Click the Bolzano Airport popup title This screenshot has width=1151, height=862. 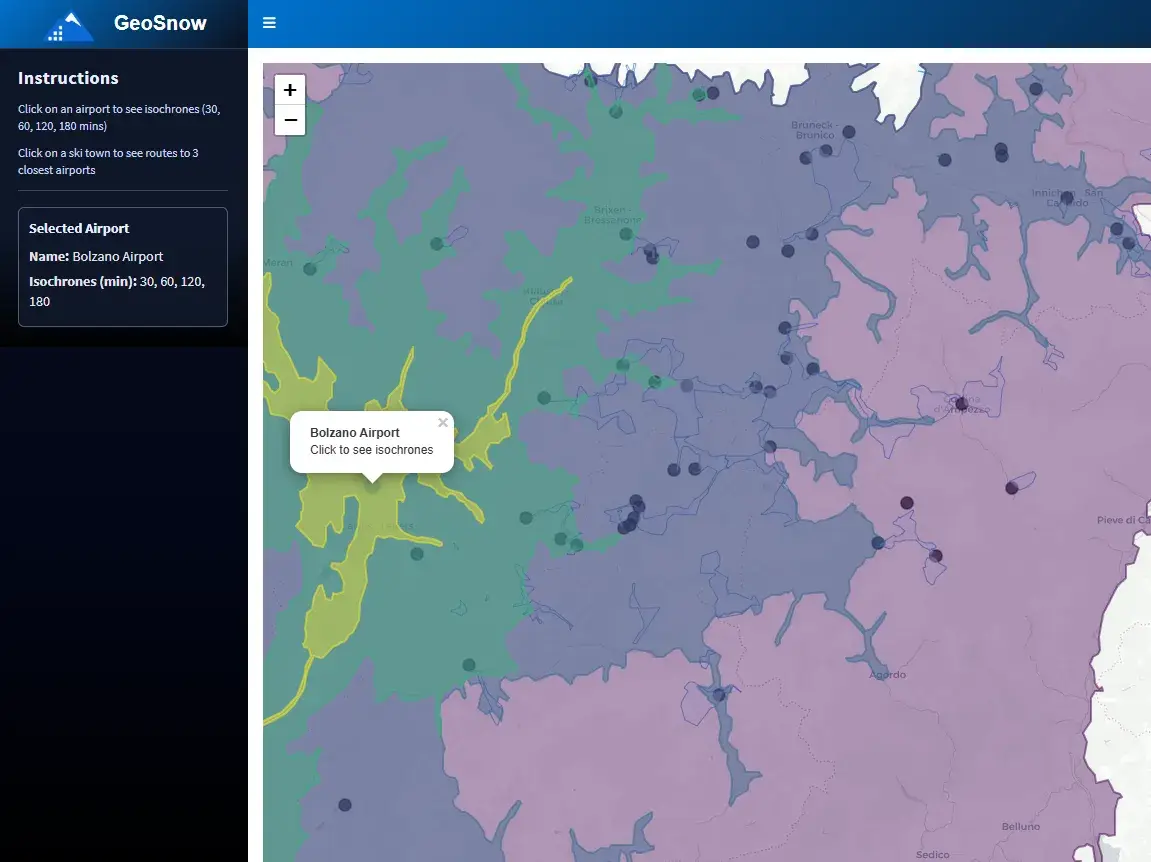pos(355,433)
